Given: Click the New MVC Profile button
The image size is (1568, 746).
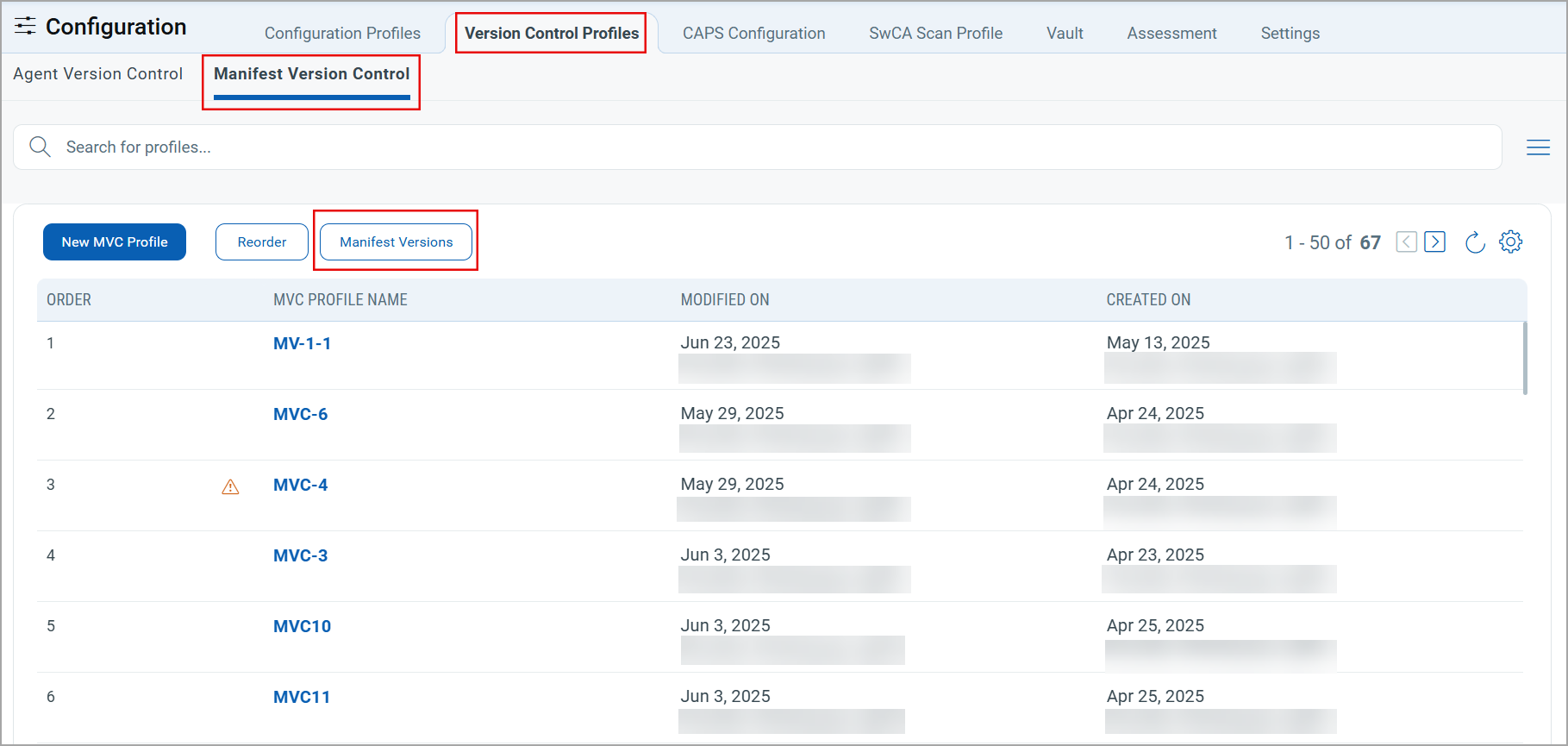Looking at the screenshot, I should click(x=115, y=242).
